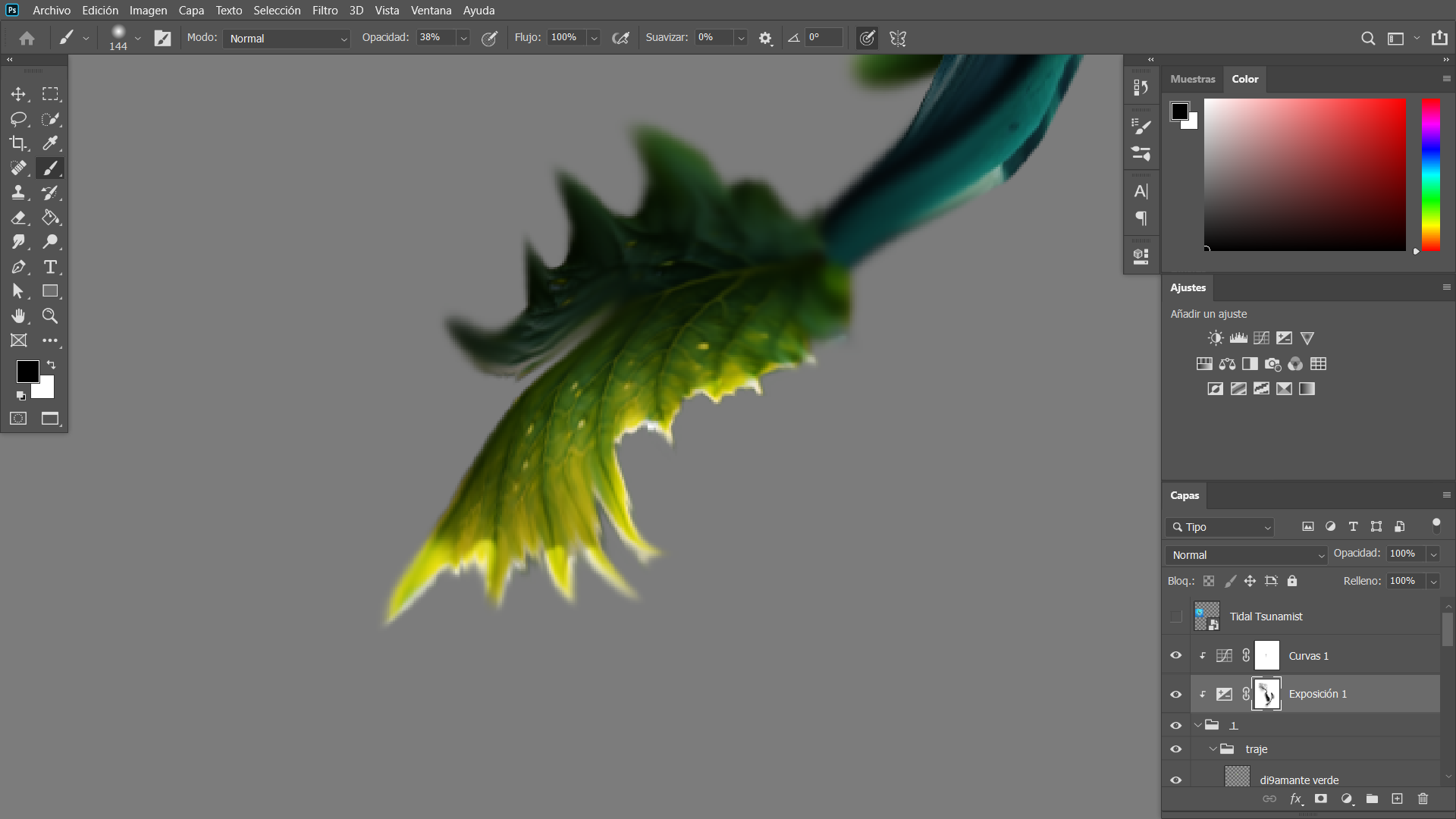Open the layer blend mode dropdown
The image size is (1456, 819).
1247,555
